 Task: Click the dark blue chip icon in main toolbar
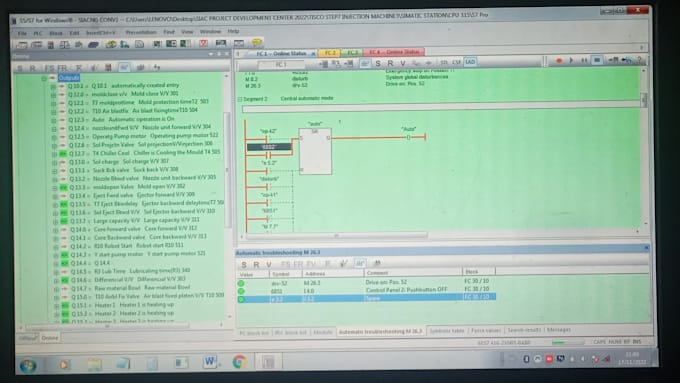click(x=93, y=44)
